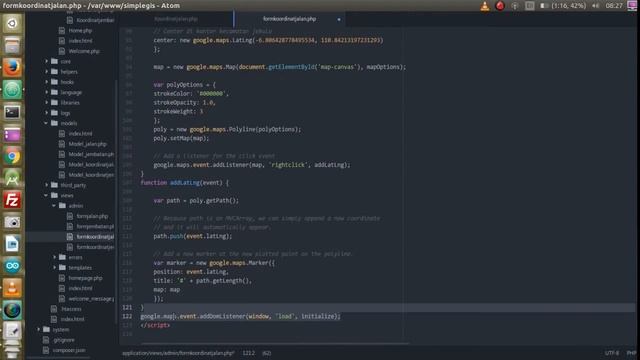This screenshot has height=360, width=640.
Task: Open the keyboard layout indicator
Action: [x=529, y=6]
